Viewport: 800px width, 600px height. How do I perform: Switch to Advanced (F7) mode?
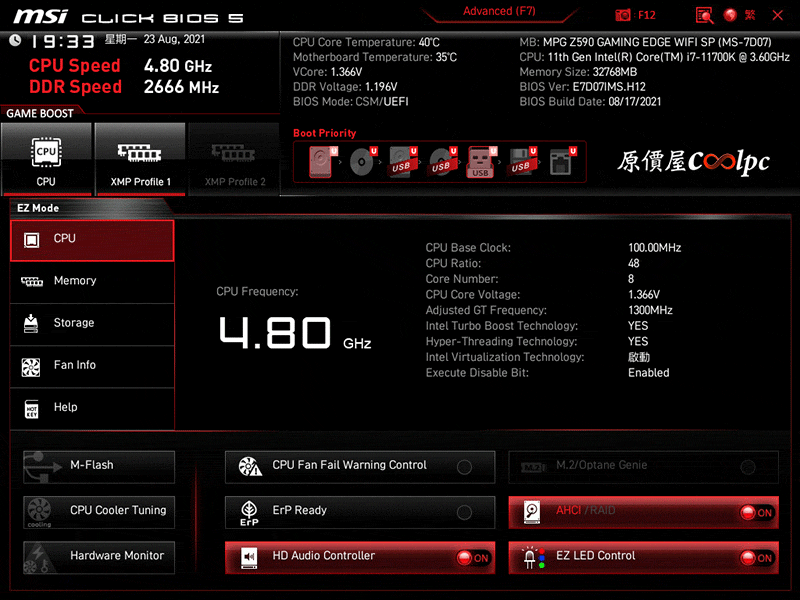[501, 12]
